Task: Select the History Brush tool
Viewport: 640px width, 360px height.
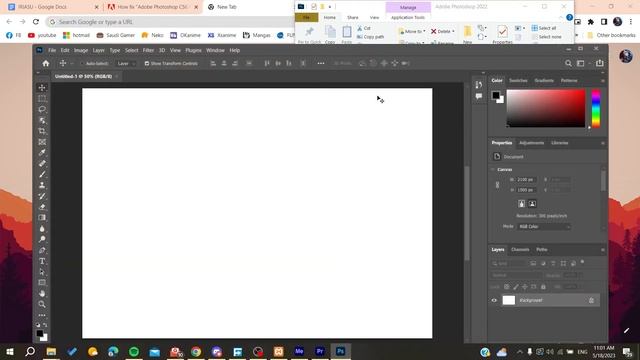Action: point(42,196)
